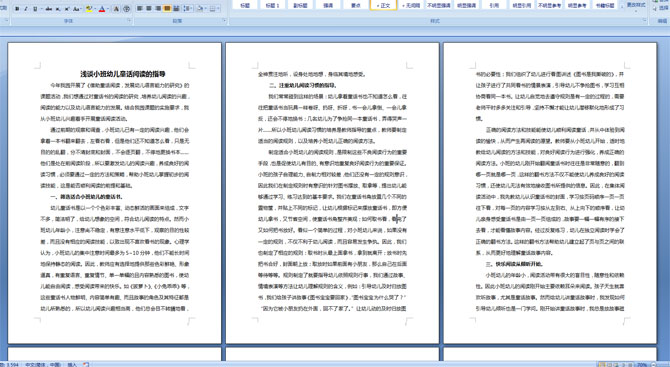Apply yellow text highlight color
The height and width of the screenshot is (367, 670).
click(x=89, y=9)
